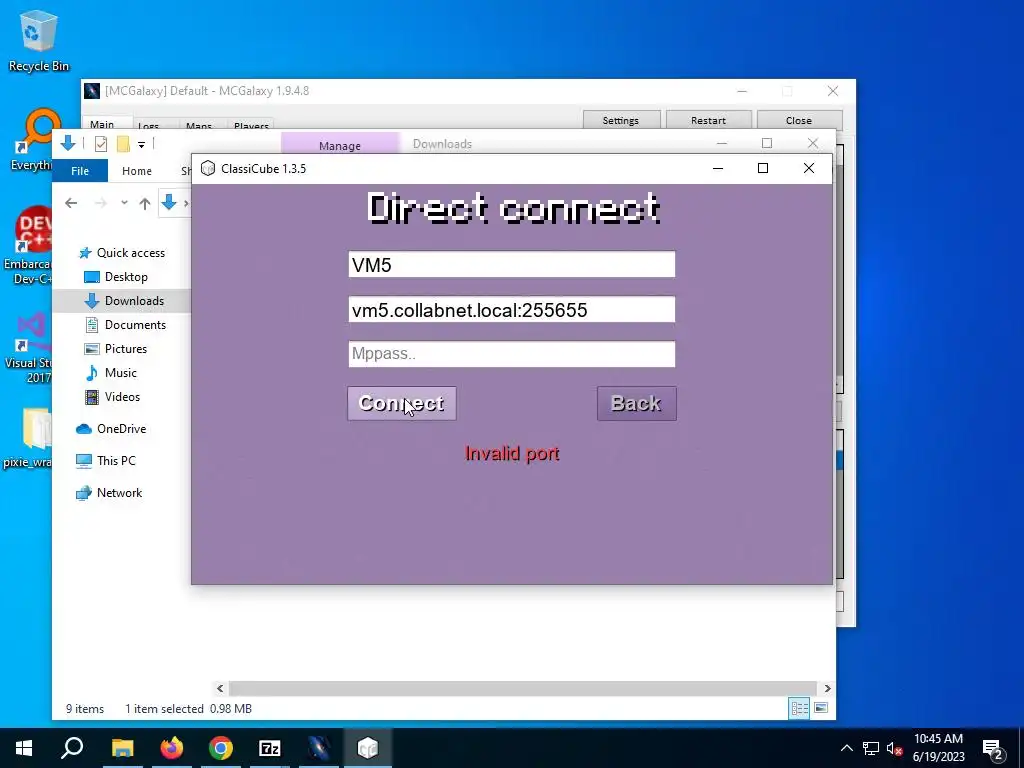The image size is (1024, 768).
Task: Edit the server address vm5.collabnet.local:255655 field
Action: pos(511,310)
